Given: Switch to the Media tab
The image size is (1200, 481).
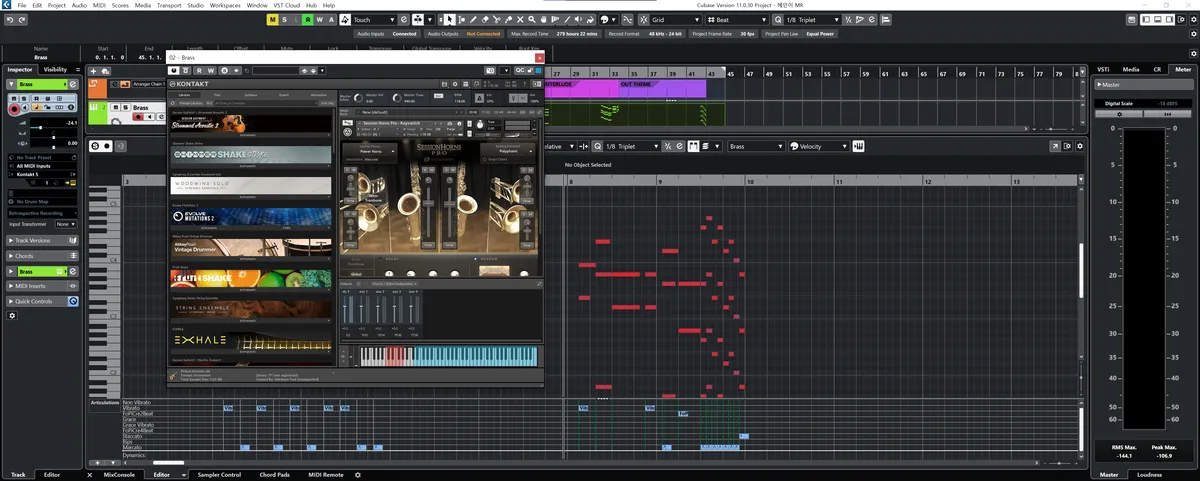Looking at the screenshot, I should click(1131, 69).
